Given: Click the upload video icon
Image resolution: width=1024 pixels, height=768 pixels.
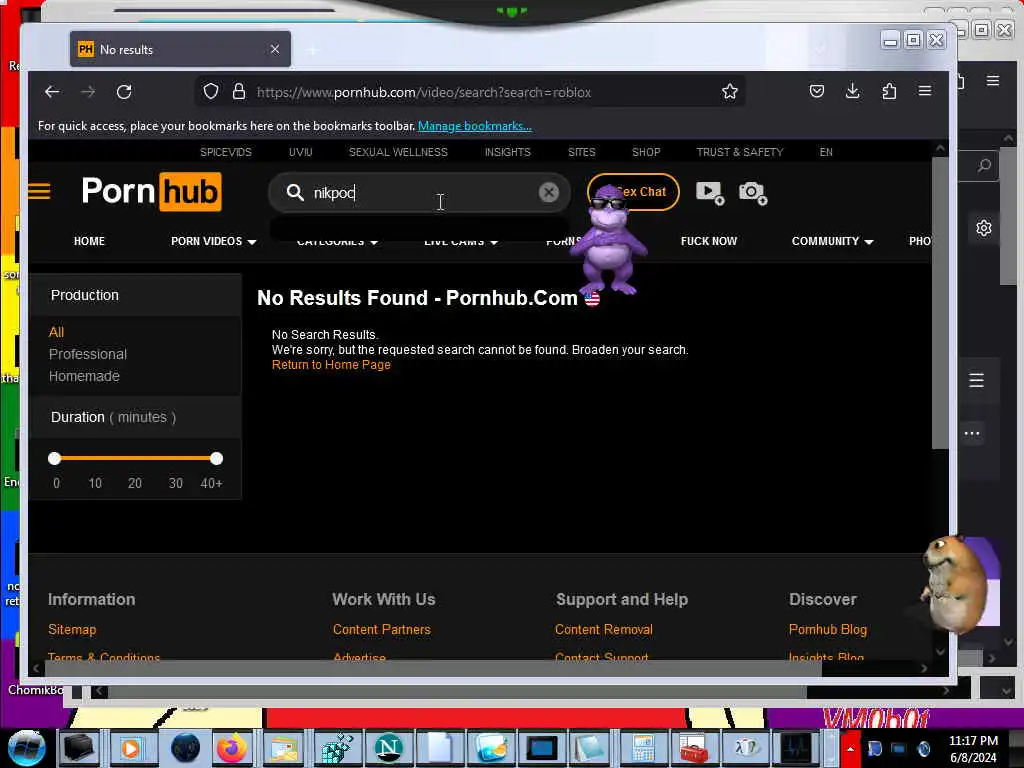Looking at the screenshot, I should coord(710,193).
